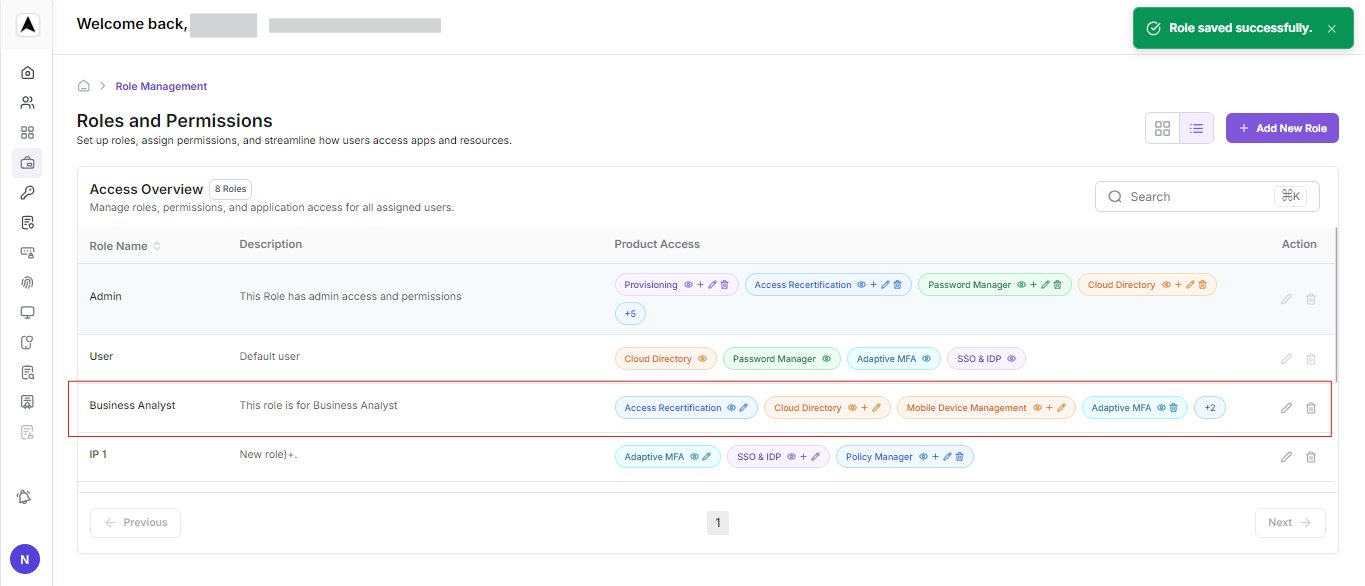
Task: Open the Users section from the sidebar
Action: 27,101
